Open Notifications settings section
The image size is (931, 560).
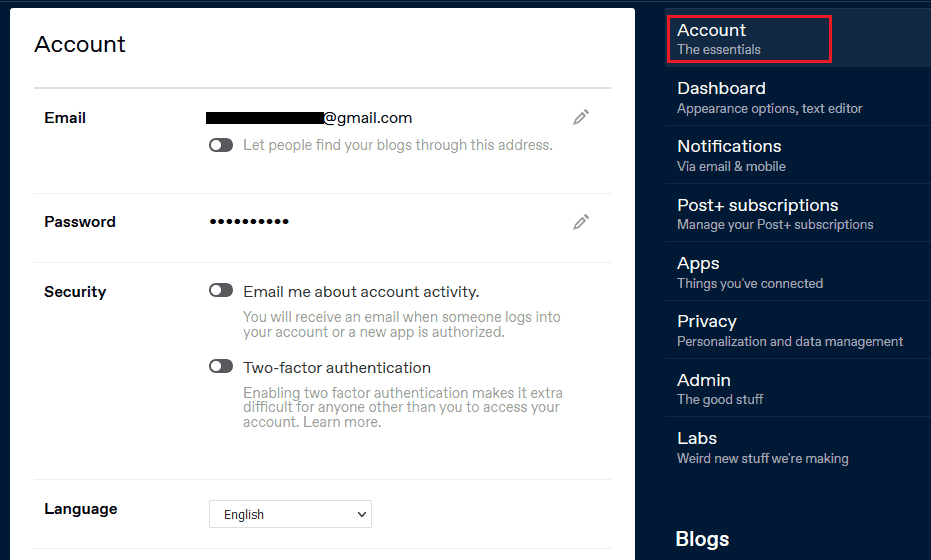[797, 156]
